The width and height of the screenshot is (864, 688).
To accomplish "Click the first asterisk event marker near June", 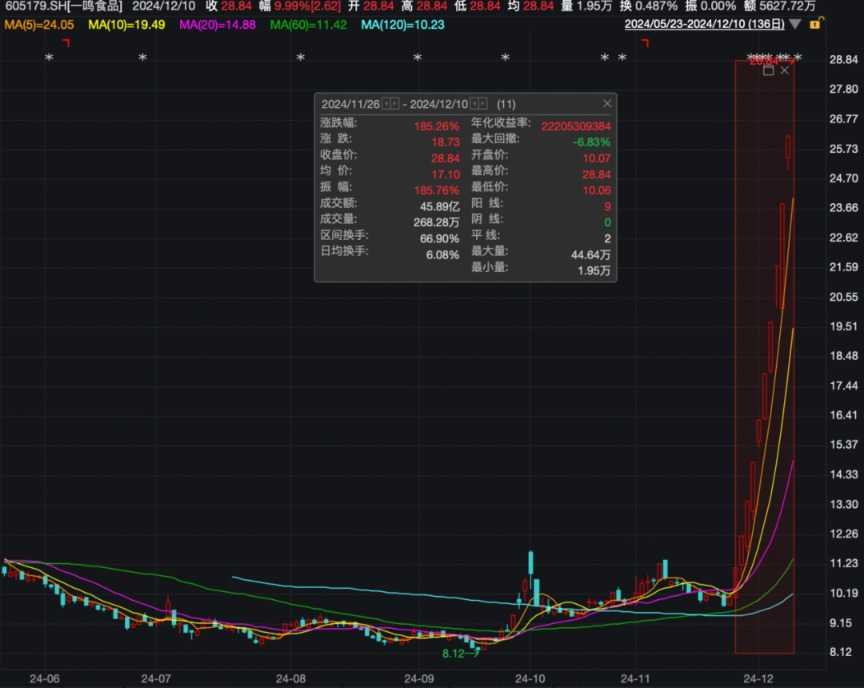I will pos(49,59).
